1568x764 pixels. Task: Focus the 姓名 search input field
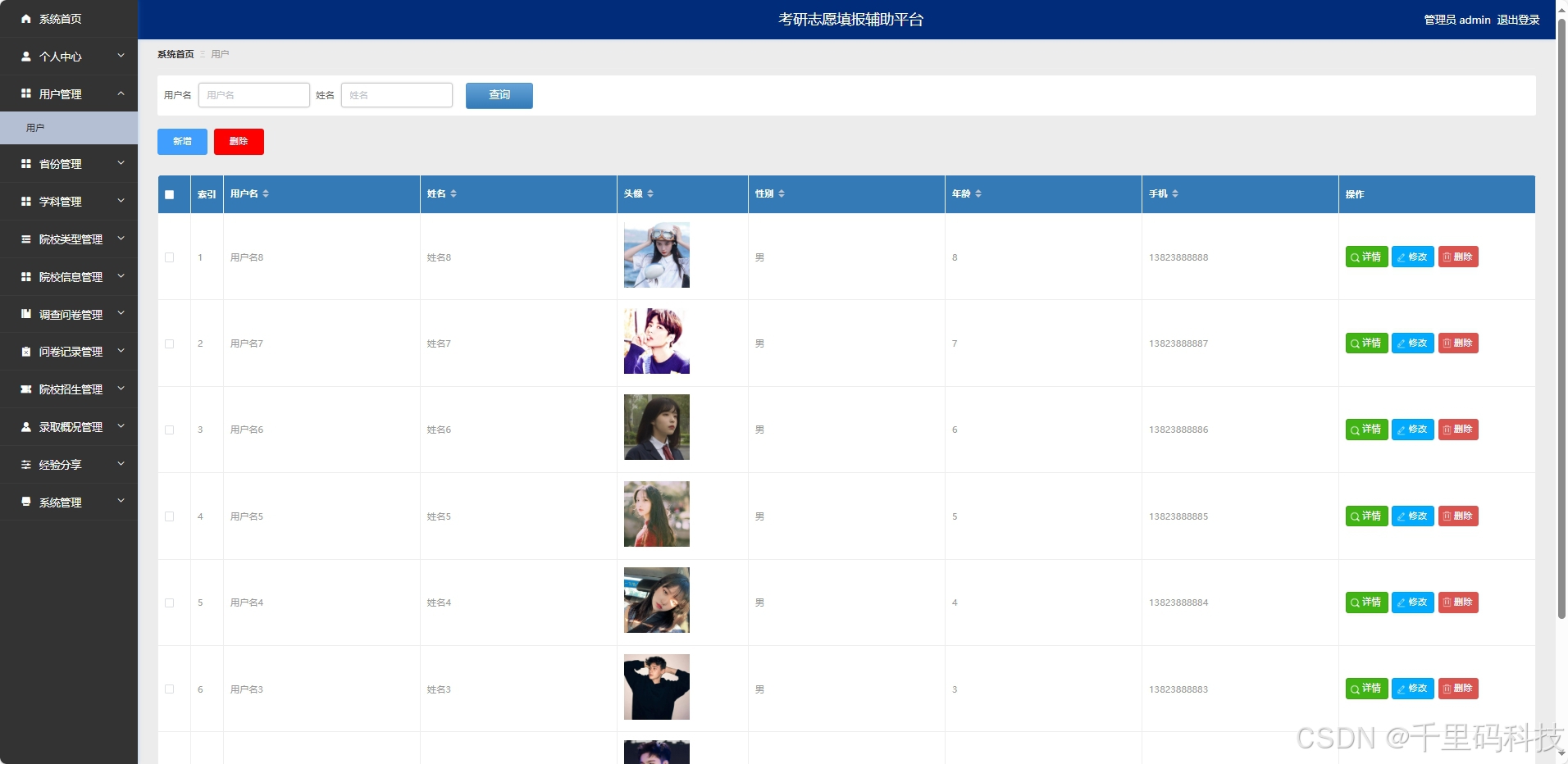[x=397, y=95]
